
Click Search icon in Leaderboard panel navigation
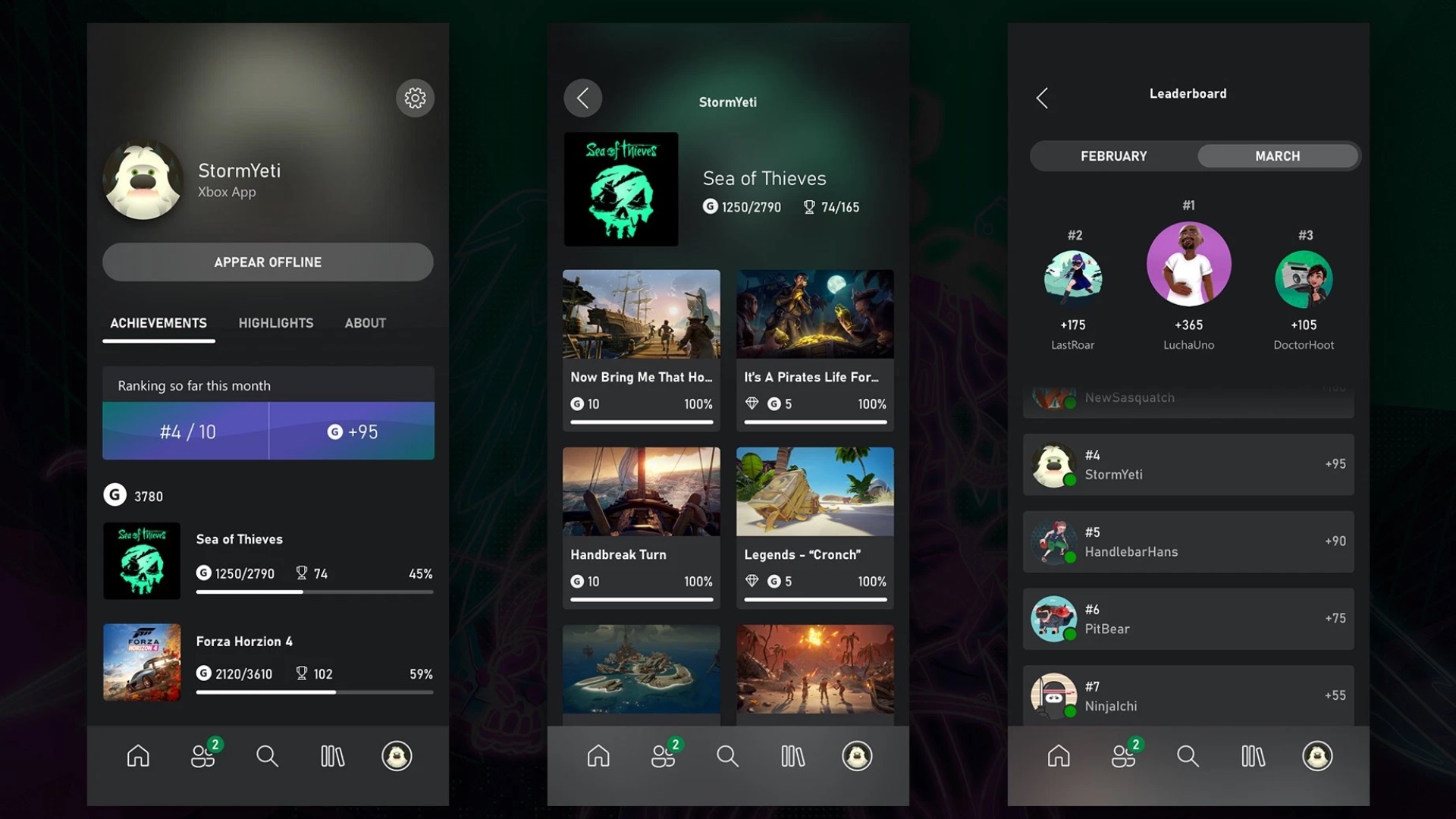pos(1188,755)
